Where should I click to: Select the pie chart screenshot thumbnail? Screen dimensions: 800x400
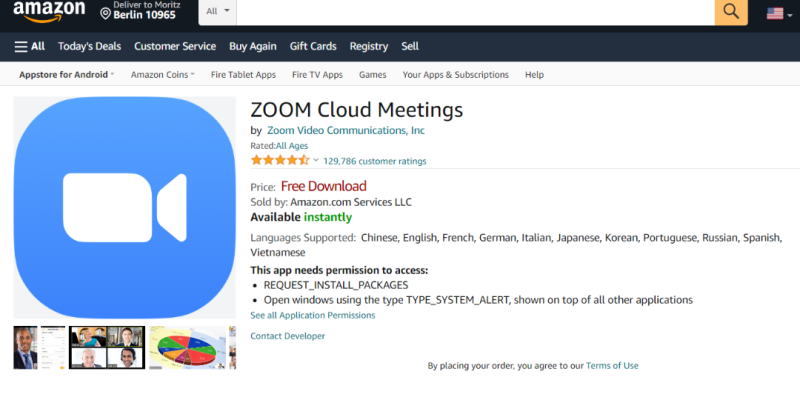coord(187,347)
